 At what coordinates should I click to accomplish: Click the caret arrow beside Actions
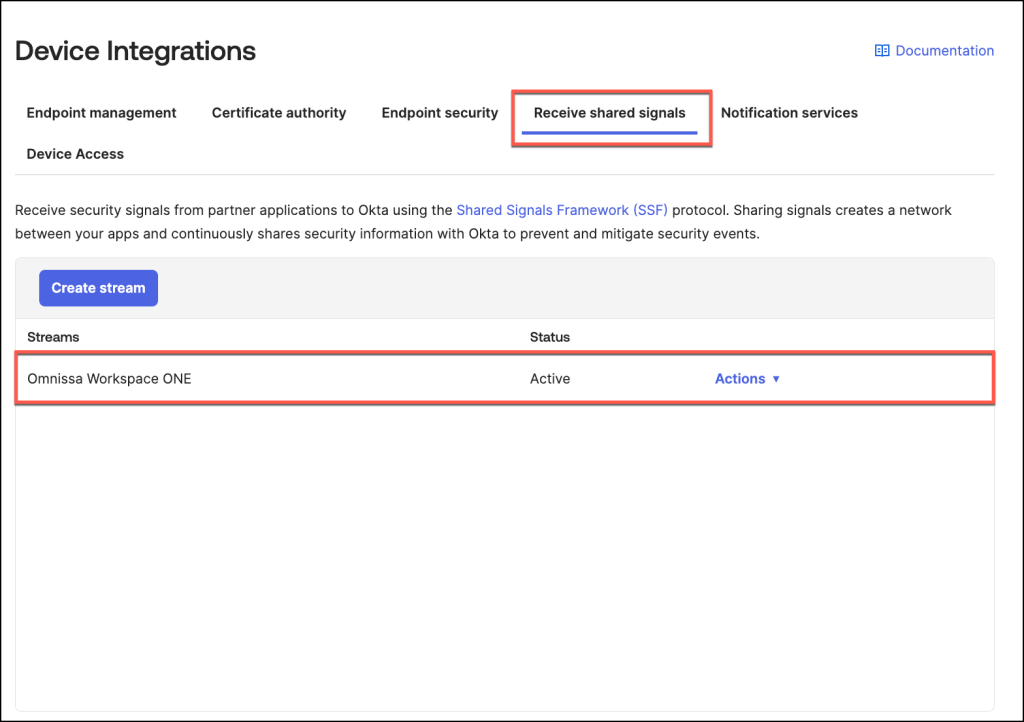pos(776,380)
